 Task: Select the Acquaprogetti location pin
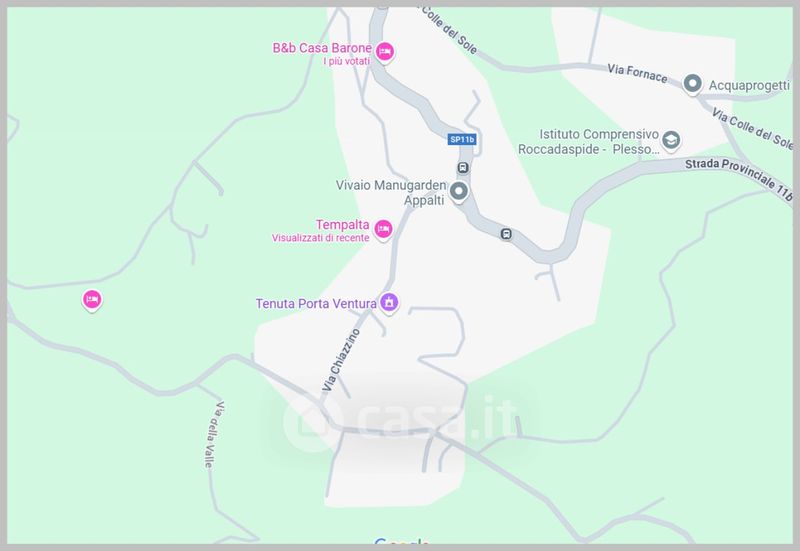pyautogui.click(x=692, y=83)
